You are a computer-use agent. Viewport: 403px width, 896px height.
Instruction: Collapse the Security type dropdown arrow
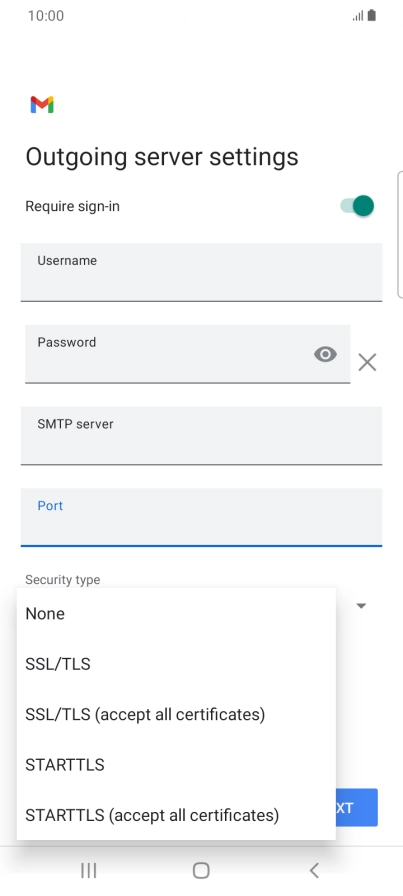pos(361,606)
